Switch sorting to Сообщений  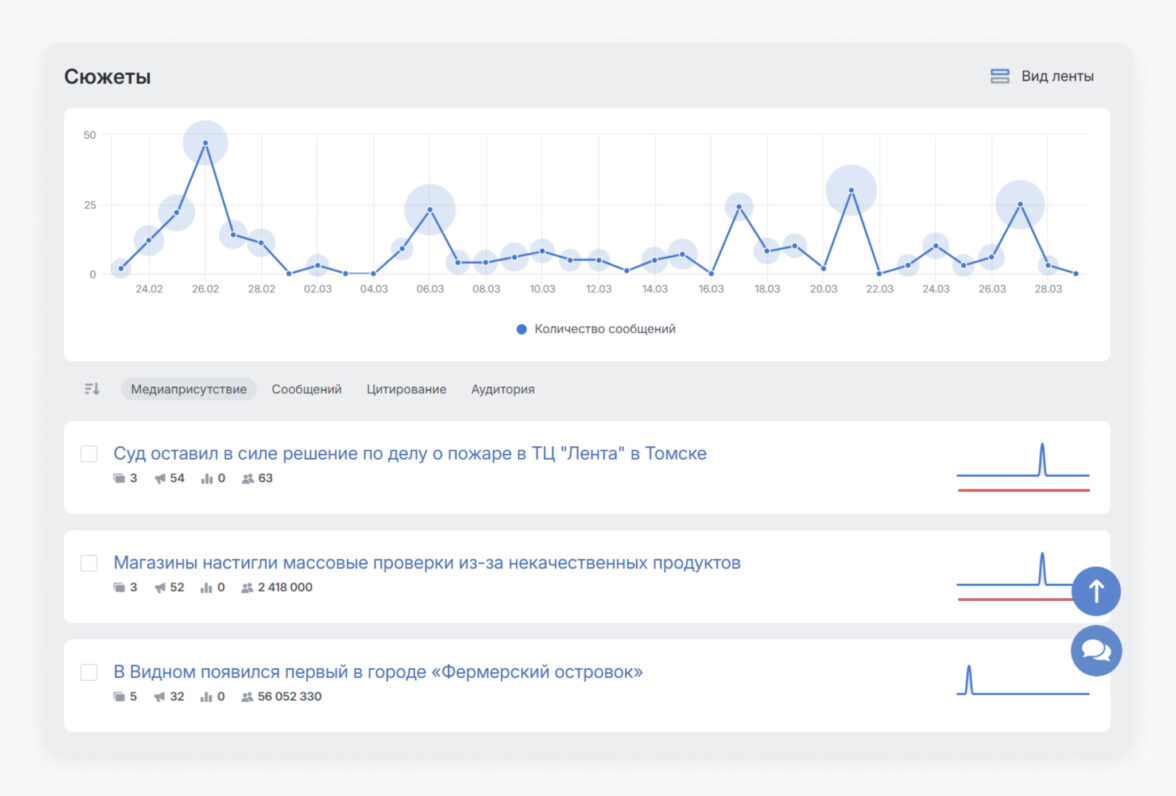tap(307, 389)
